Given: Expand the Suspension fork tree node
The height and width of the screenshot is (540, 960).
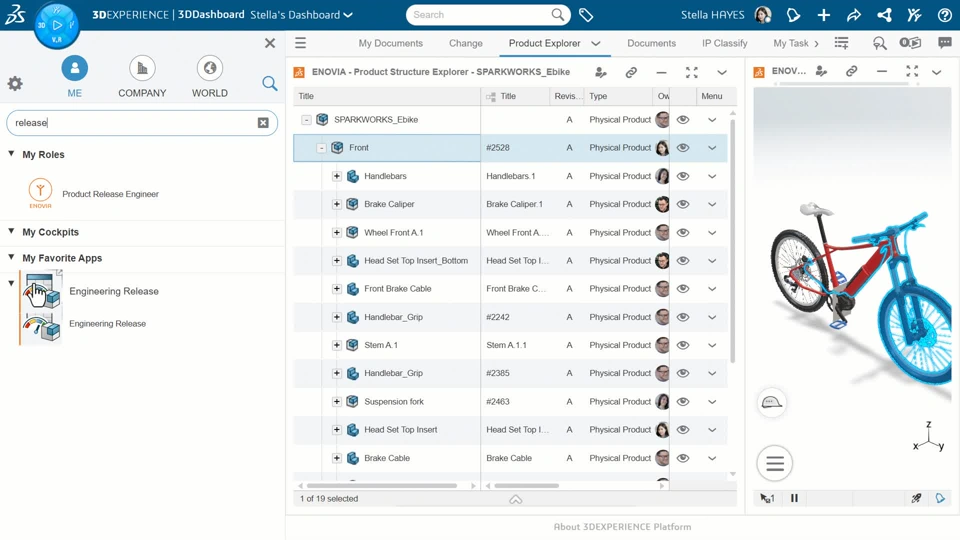Looking at the screenshot, I should [337, 401].
